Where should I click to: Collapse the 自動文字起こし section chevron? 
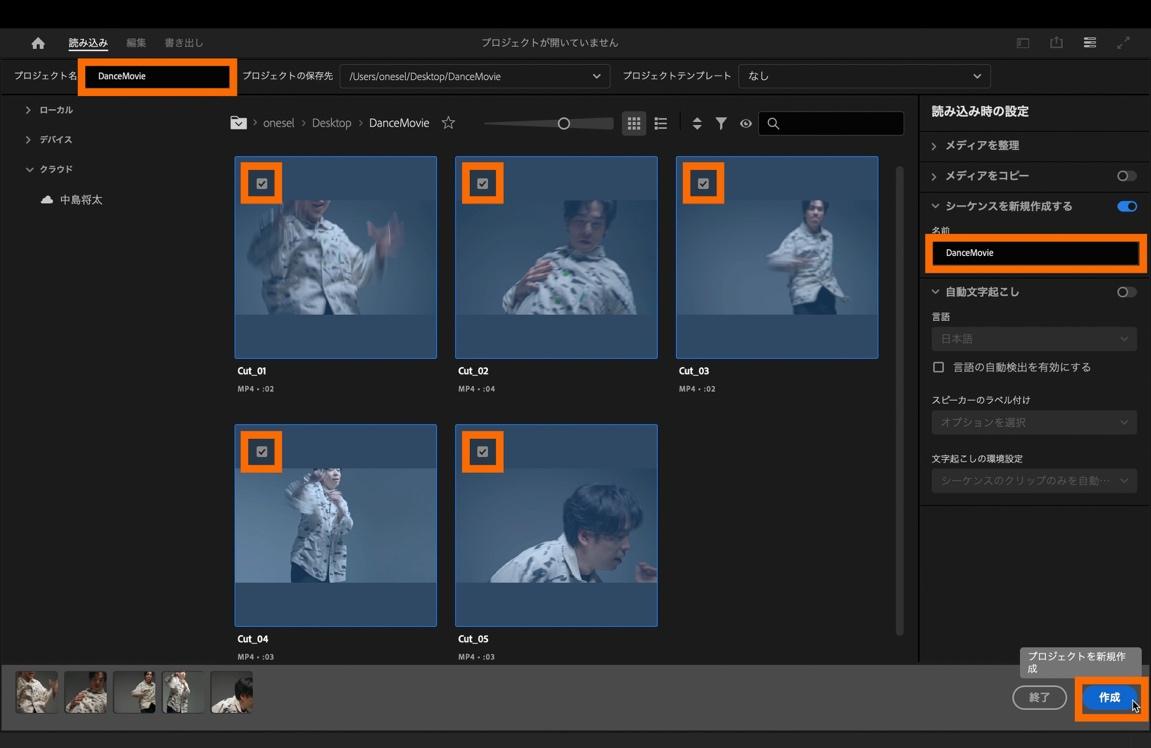935,292
